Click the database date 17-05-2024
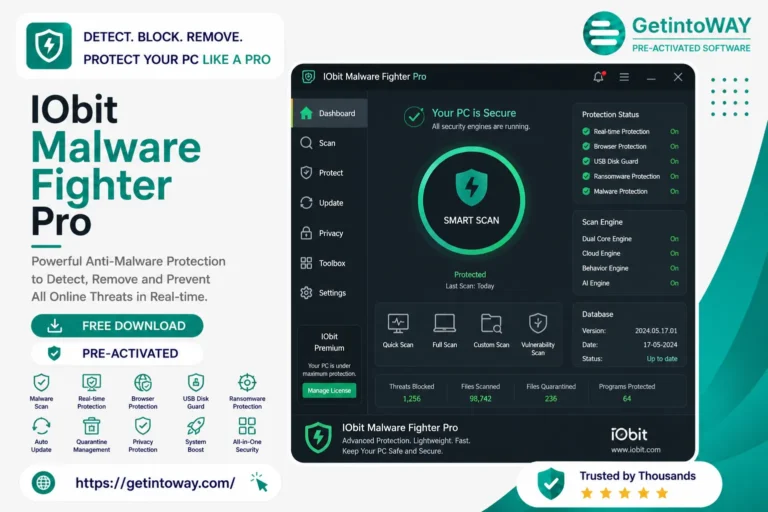Image resolution: width=768 pixels, height=512 pixels. (x=660, y=345)
